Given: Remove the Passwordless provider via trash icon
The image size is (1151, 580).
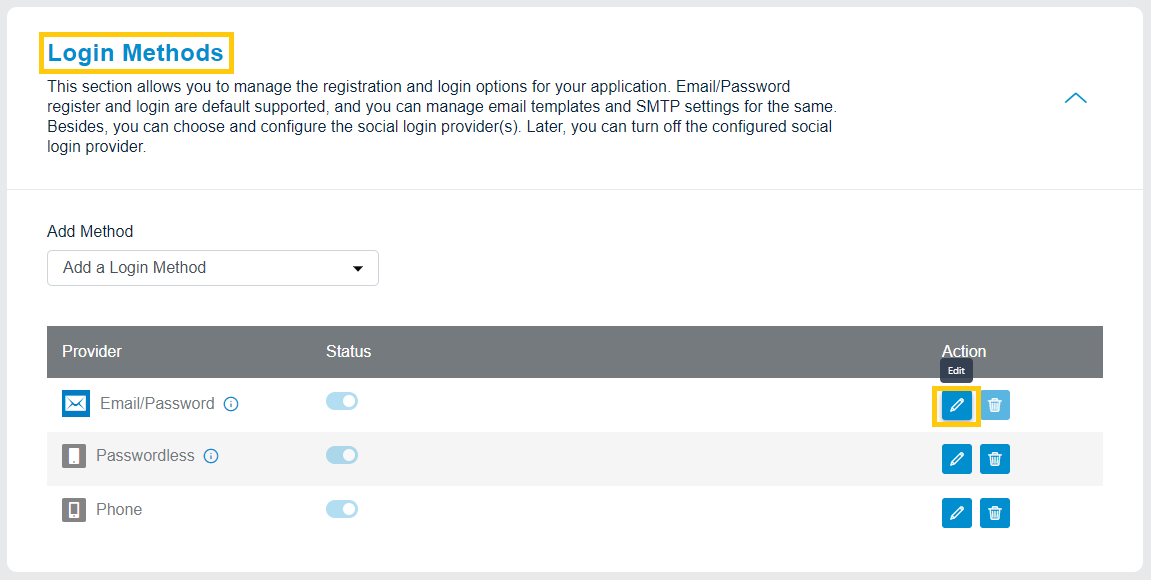Looking at the screenshot, I should click(x=994, y=459).
